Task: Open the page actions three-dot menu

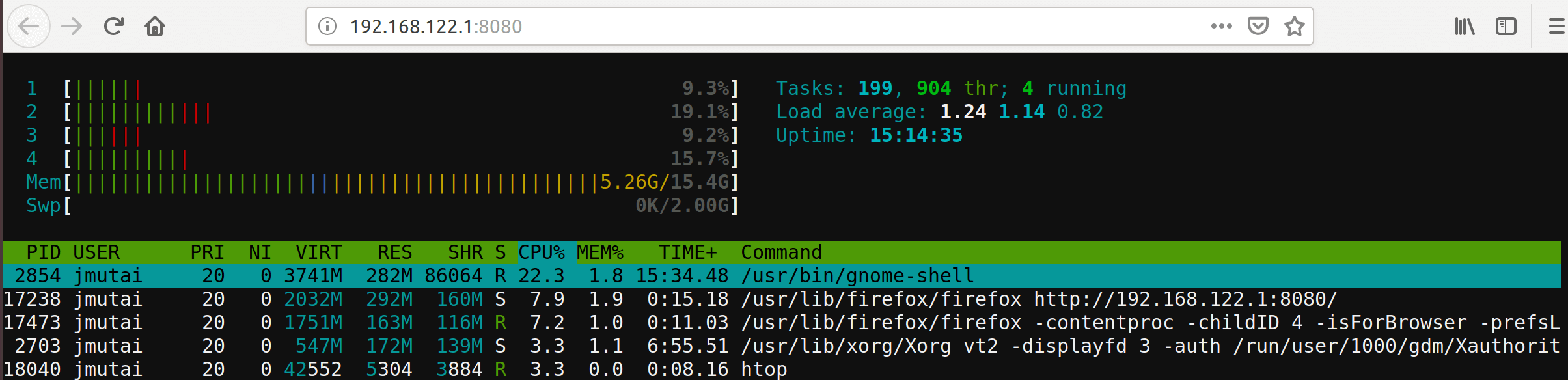Action: point(1222,26)
